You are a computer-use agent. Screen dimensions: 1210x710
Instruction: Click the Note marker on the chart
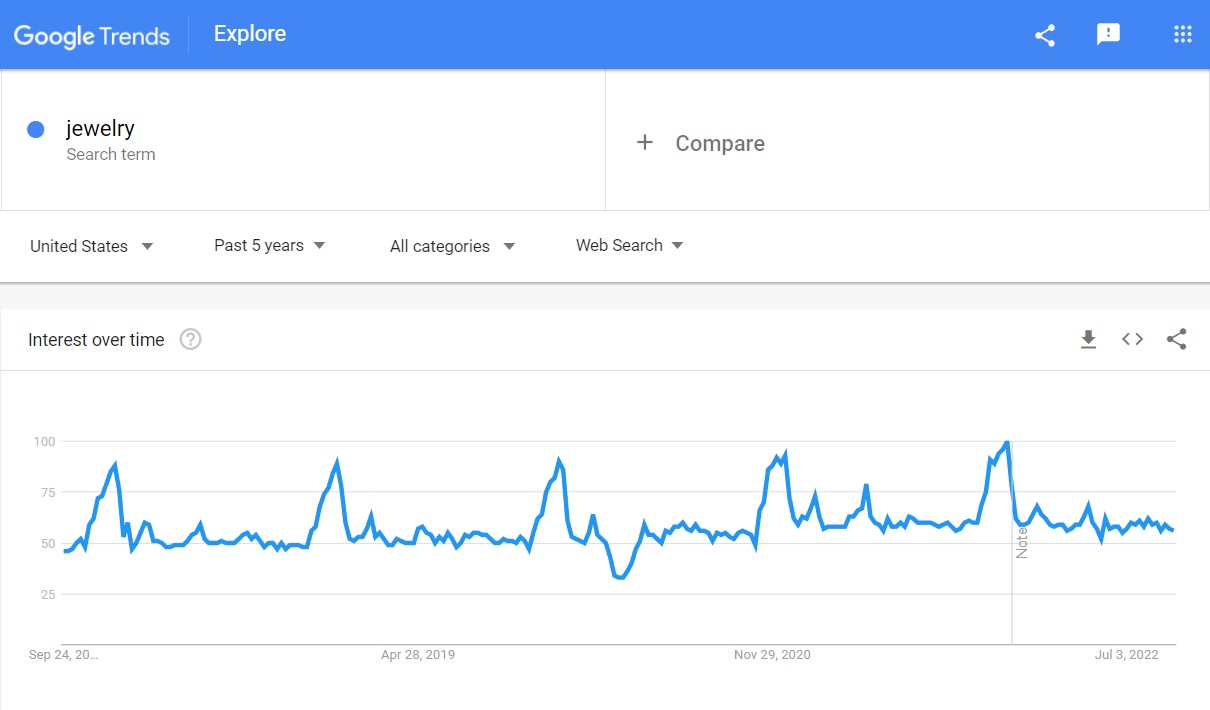1021,541
